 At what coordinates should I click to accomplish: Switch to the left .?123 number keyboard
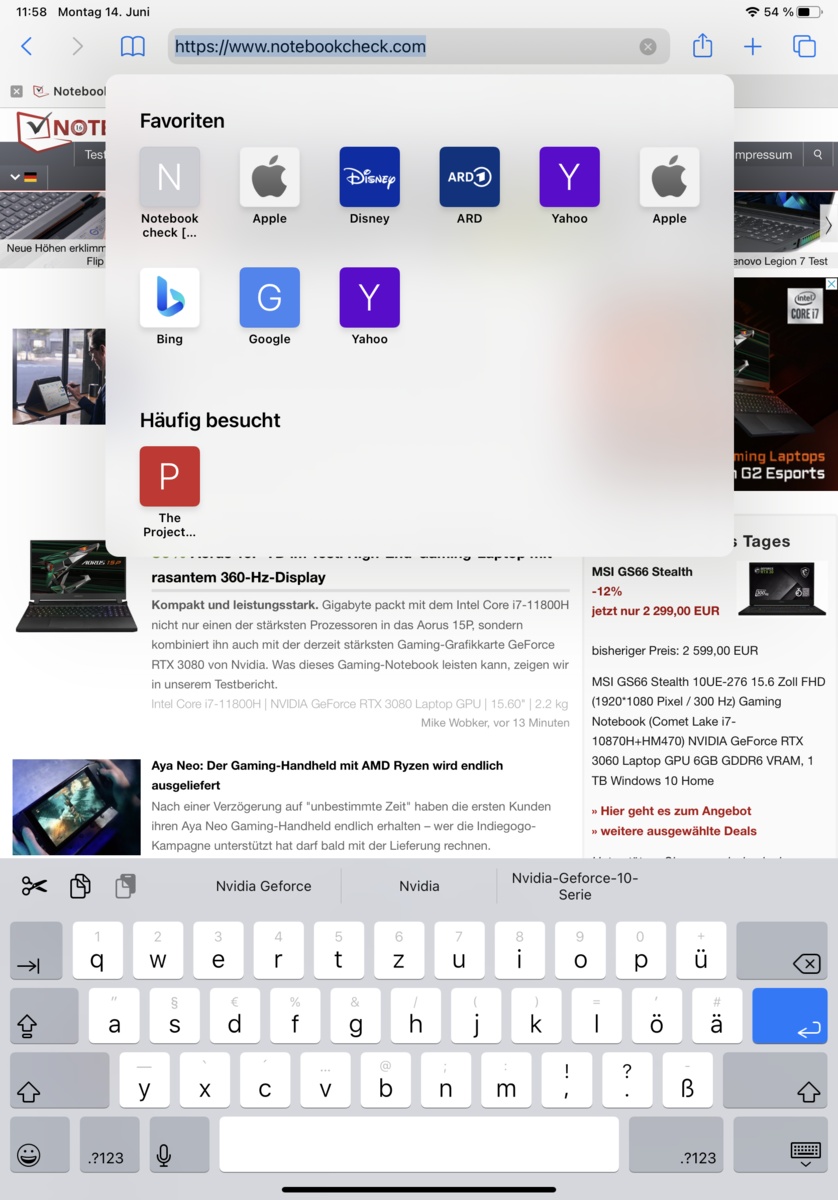coord(110,1146)
